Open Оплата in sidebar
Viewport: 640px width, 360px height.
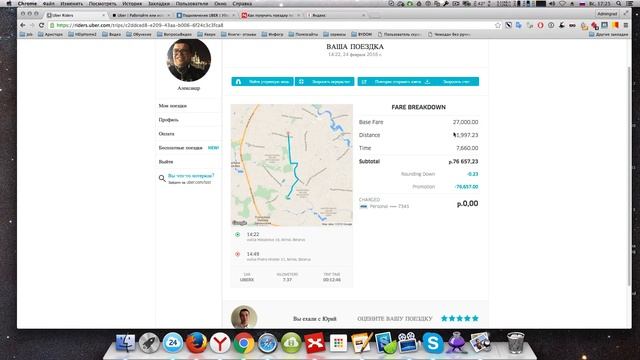pyautogui.click(x=167, y=133)
